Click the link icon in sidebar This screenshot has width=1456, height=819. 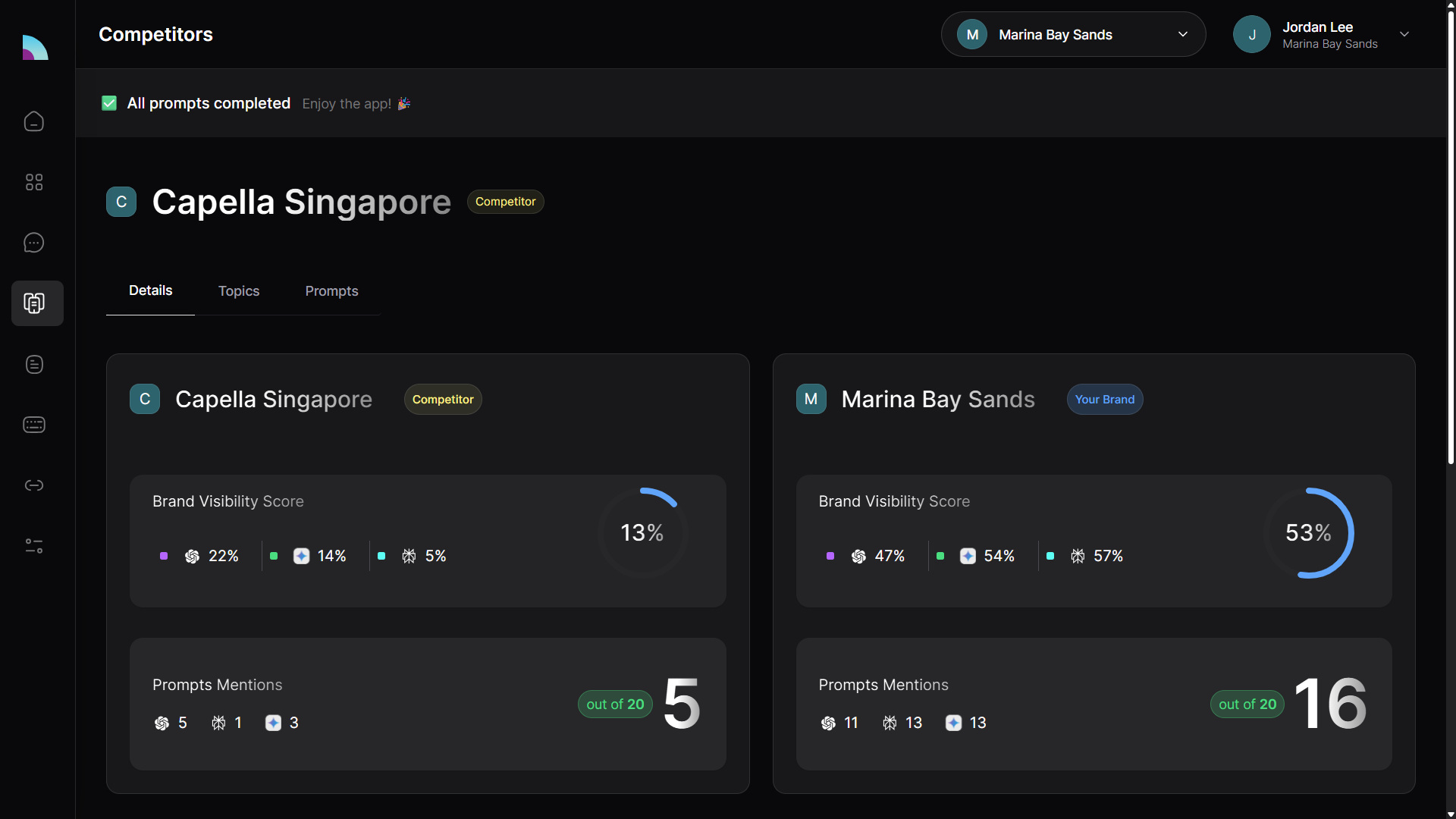[x=34, y=485]
